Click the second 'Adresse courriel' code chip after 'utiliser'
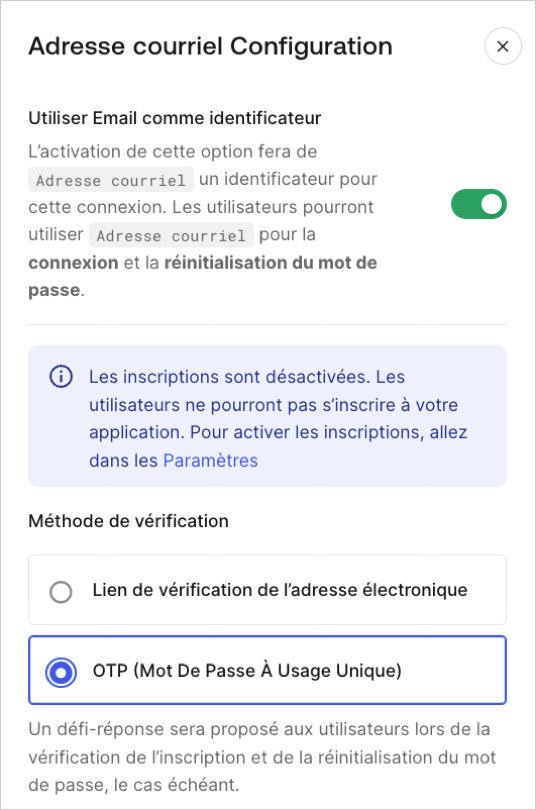 pyautogui.click(x=171, y=235)
